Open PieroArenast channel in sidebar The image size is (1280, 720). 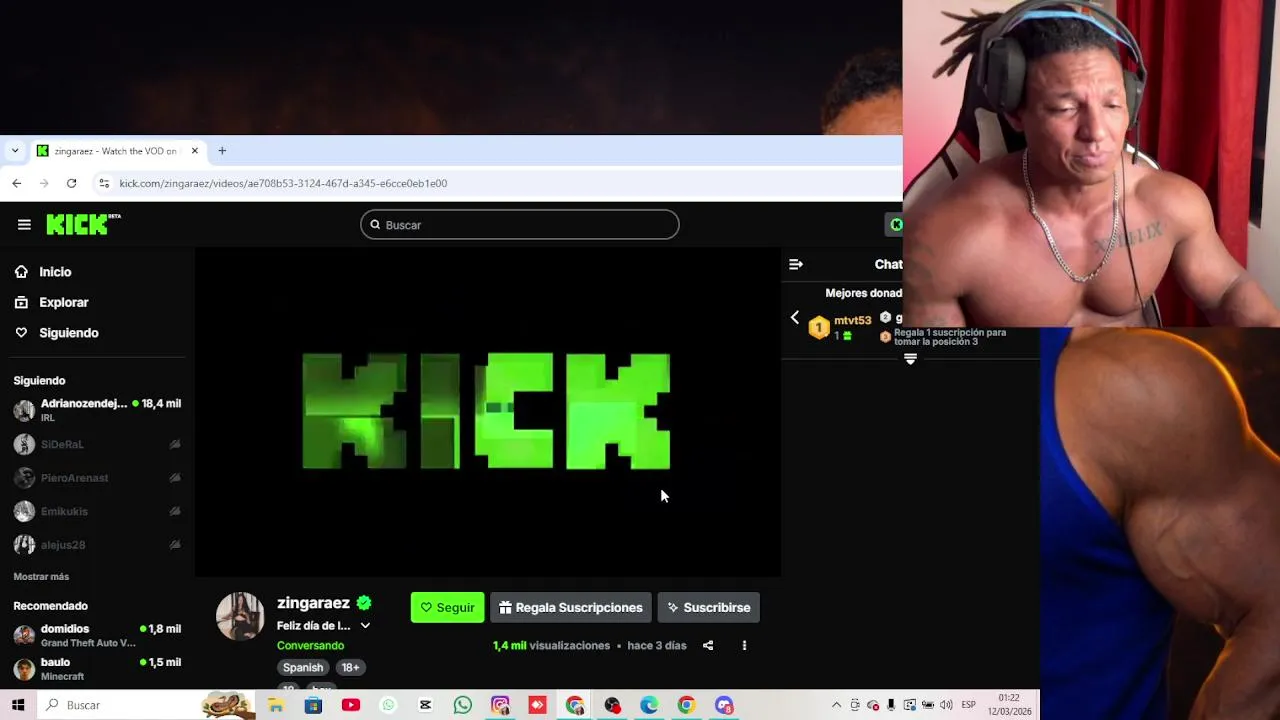[97, 478]
